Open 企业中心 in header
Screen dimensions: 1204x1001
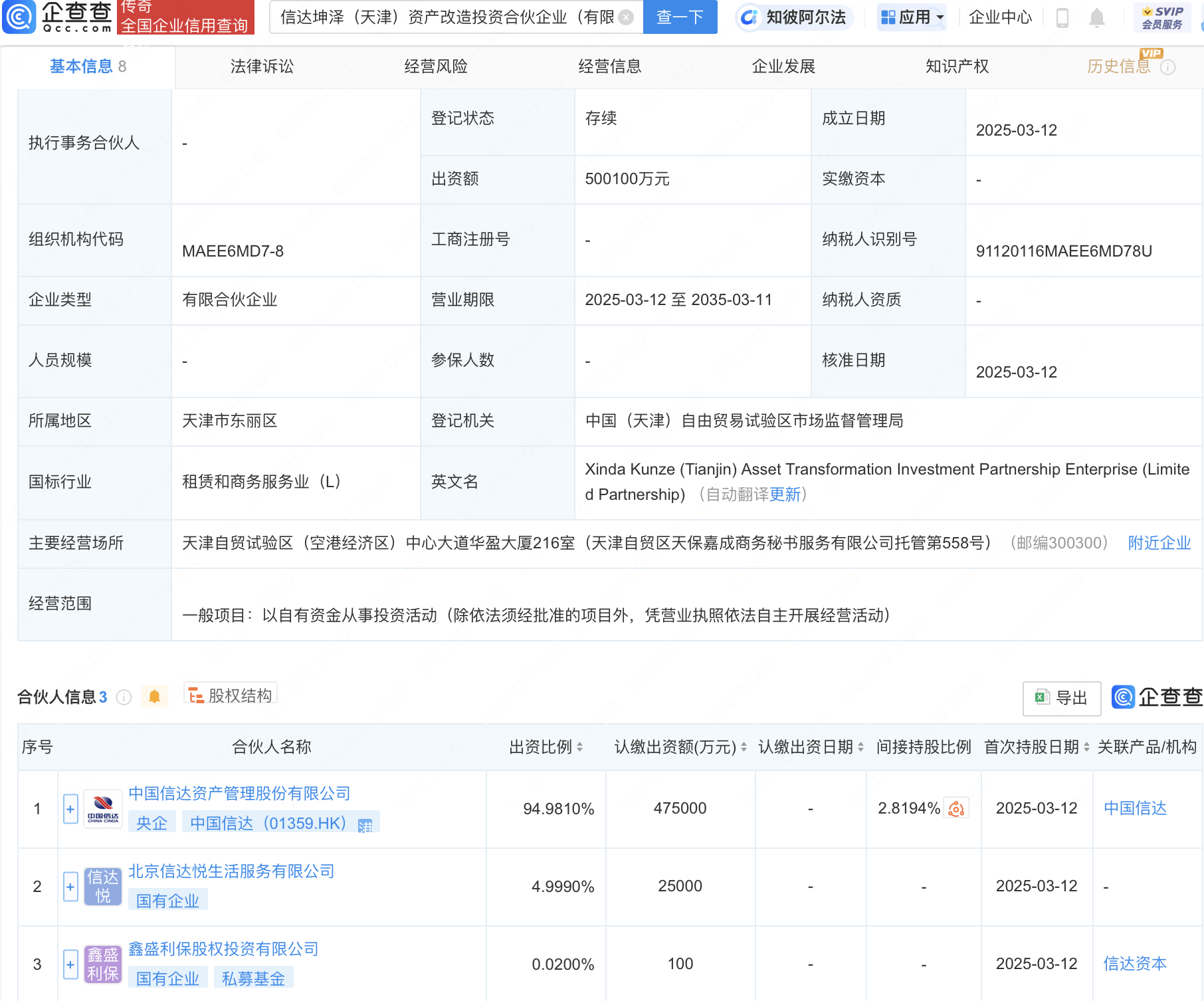1000,17
